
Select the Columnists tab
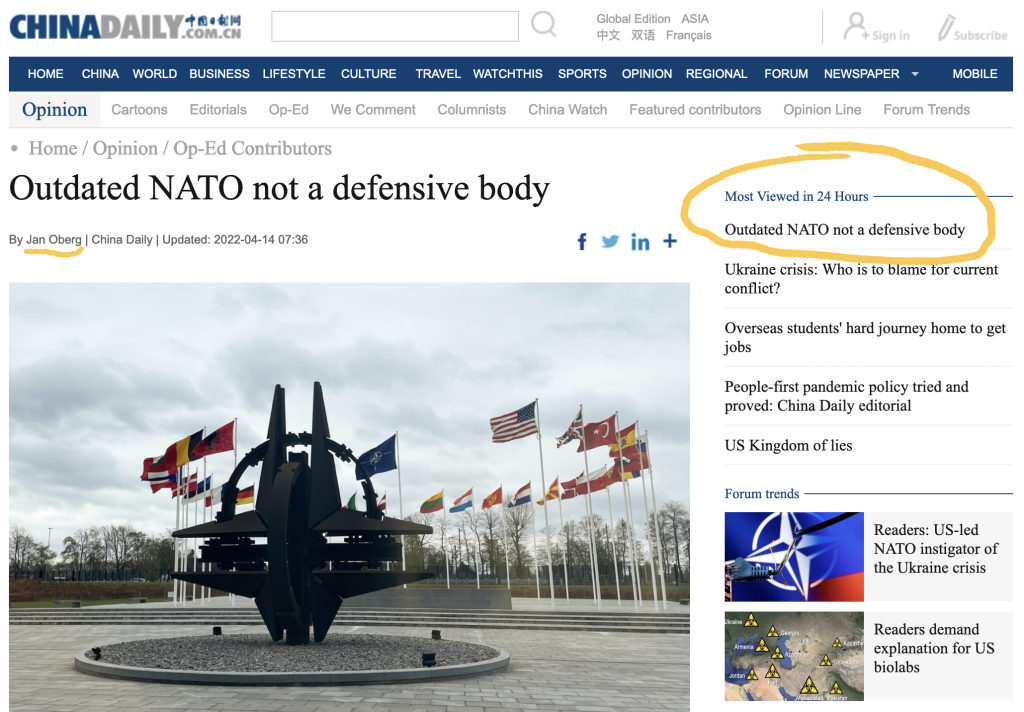(472, 110)
